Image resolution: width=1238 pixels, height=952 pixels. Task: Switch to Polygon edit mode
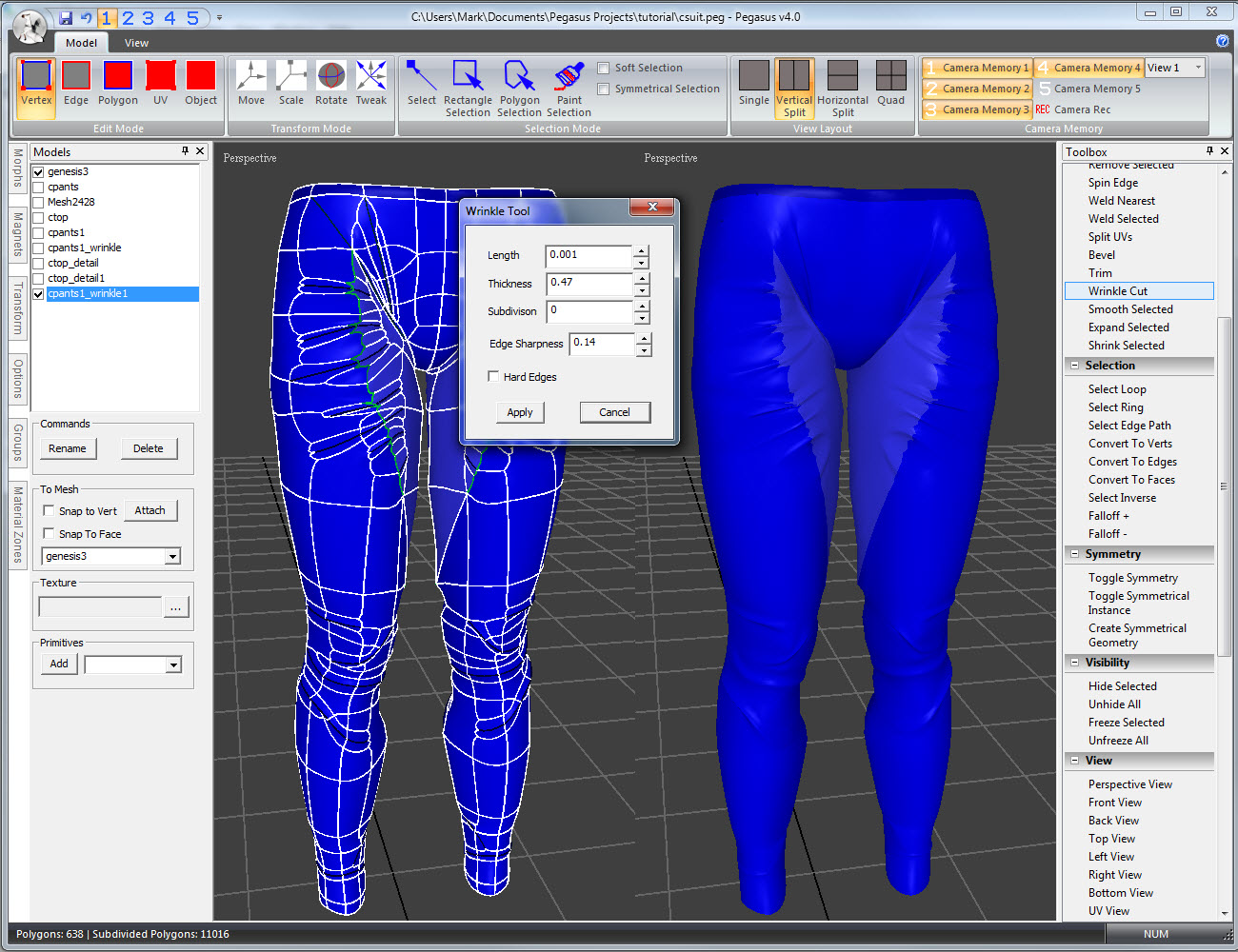point(118,83)
